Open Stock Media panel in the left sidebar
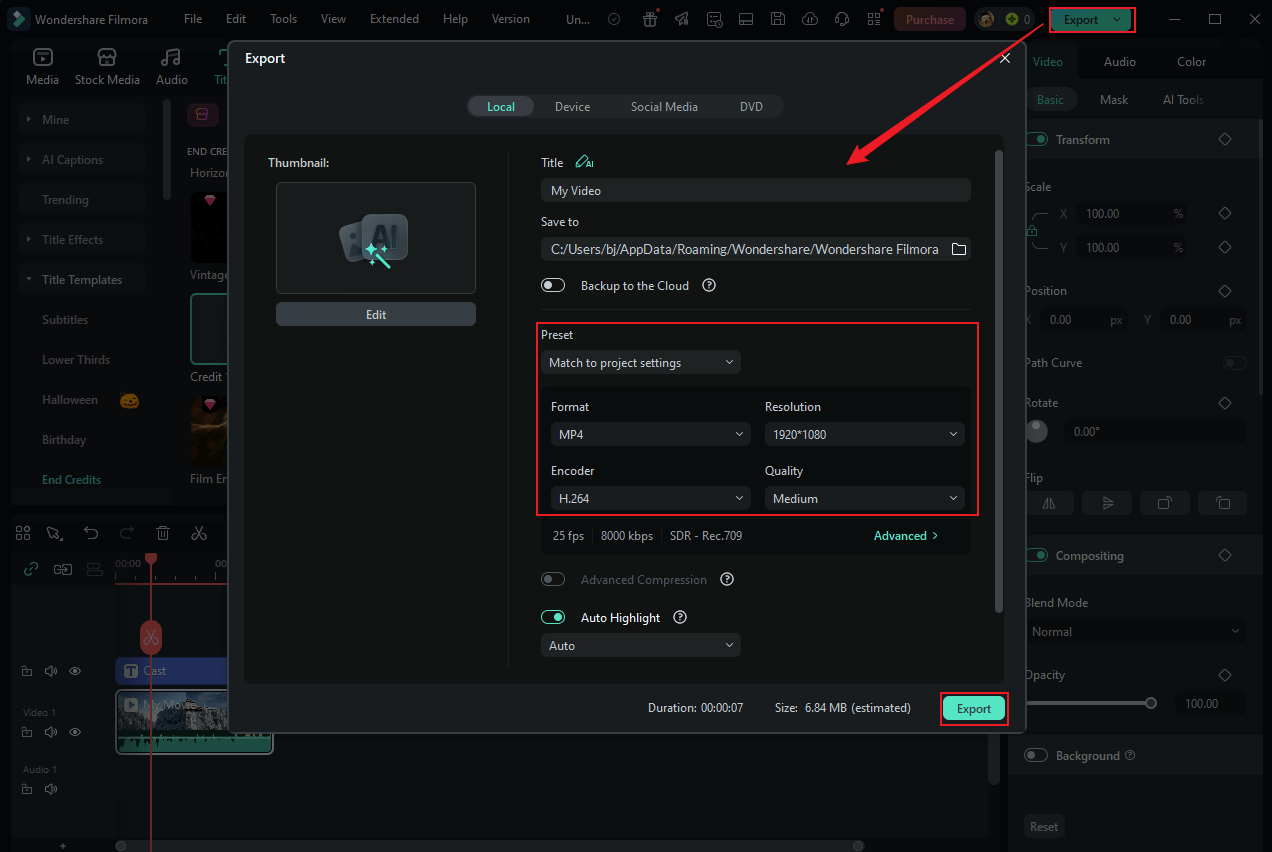 click(107, 66)
